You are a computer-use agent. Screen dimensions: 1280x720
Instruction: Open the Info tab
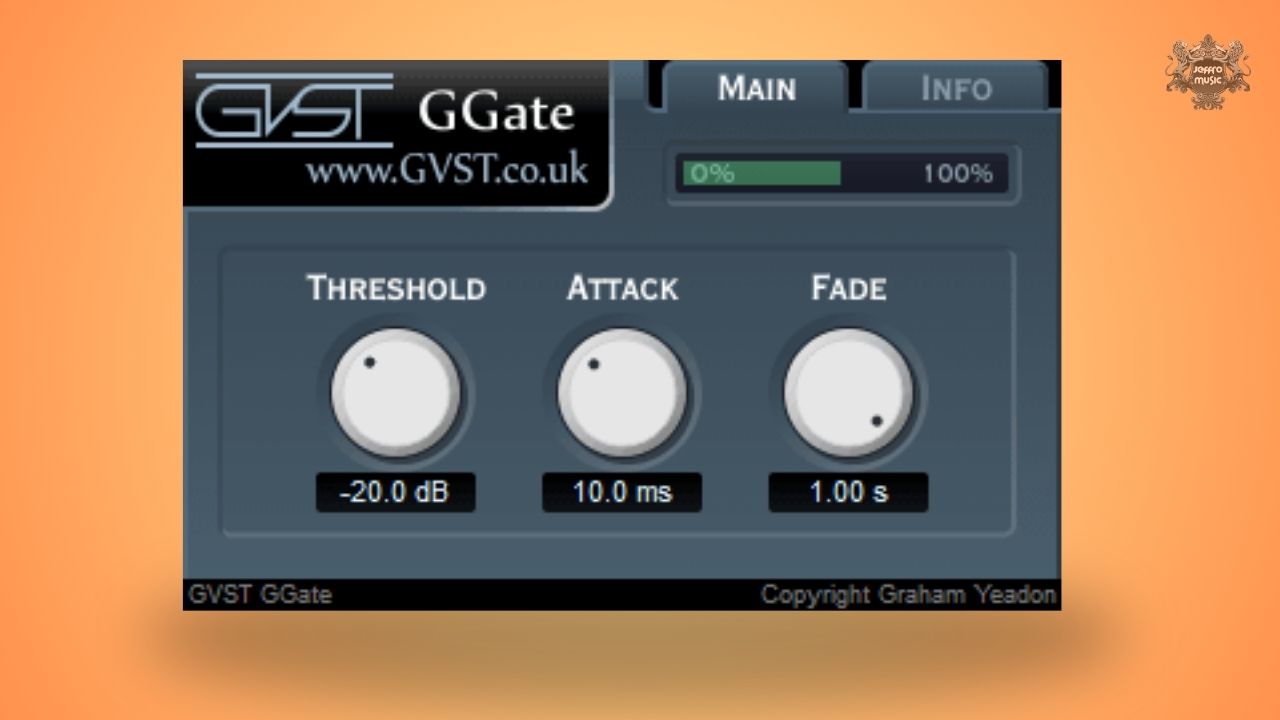pyautogui.click(x=955, y=88)
